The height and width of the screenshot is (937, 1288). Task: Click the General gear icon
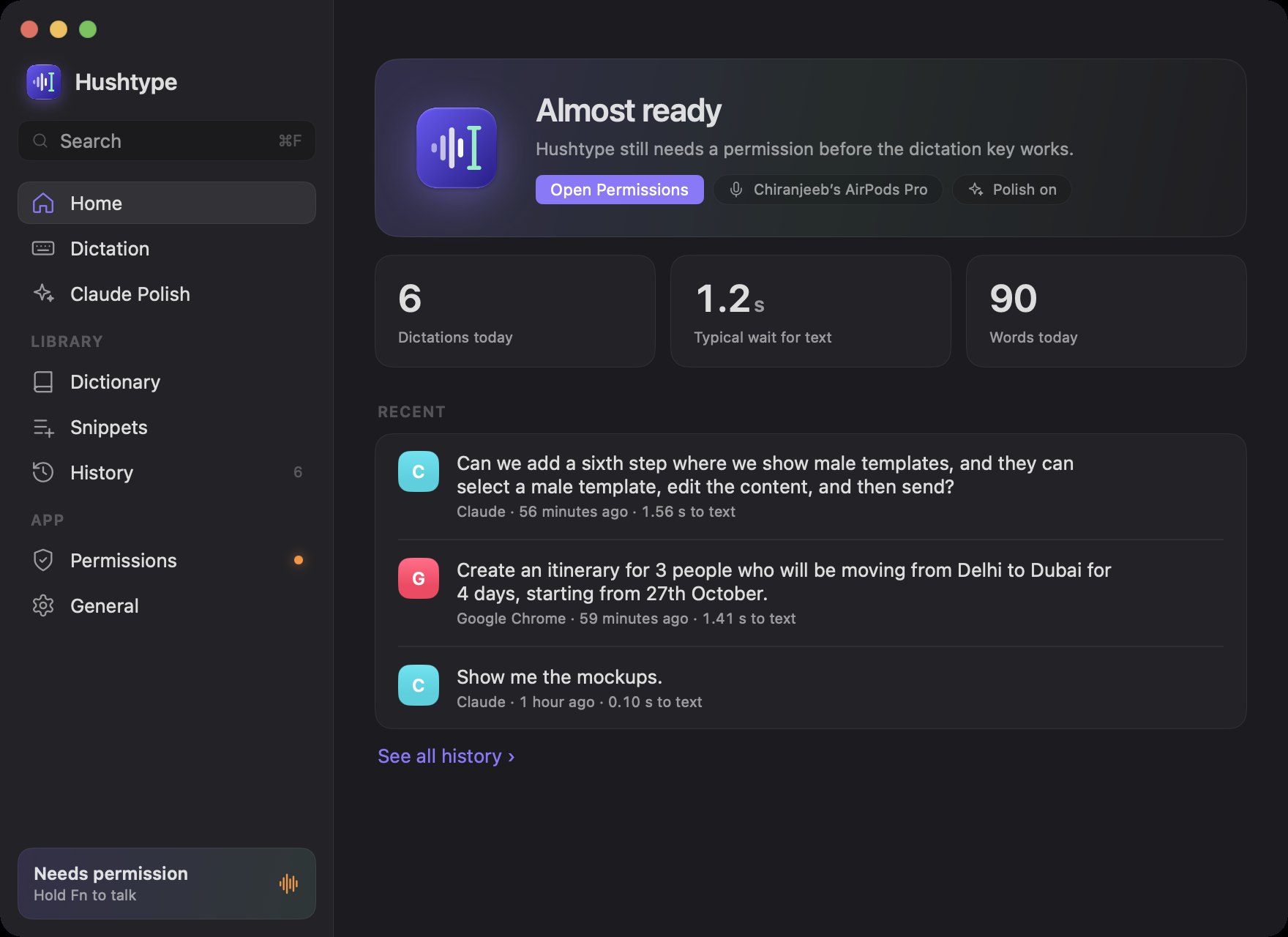pos(43,605)
